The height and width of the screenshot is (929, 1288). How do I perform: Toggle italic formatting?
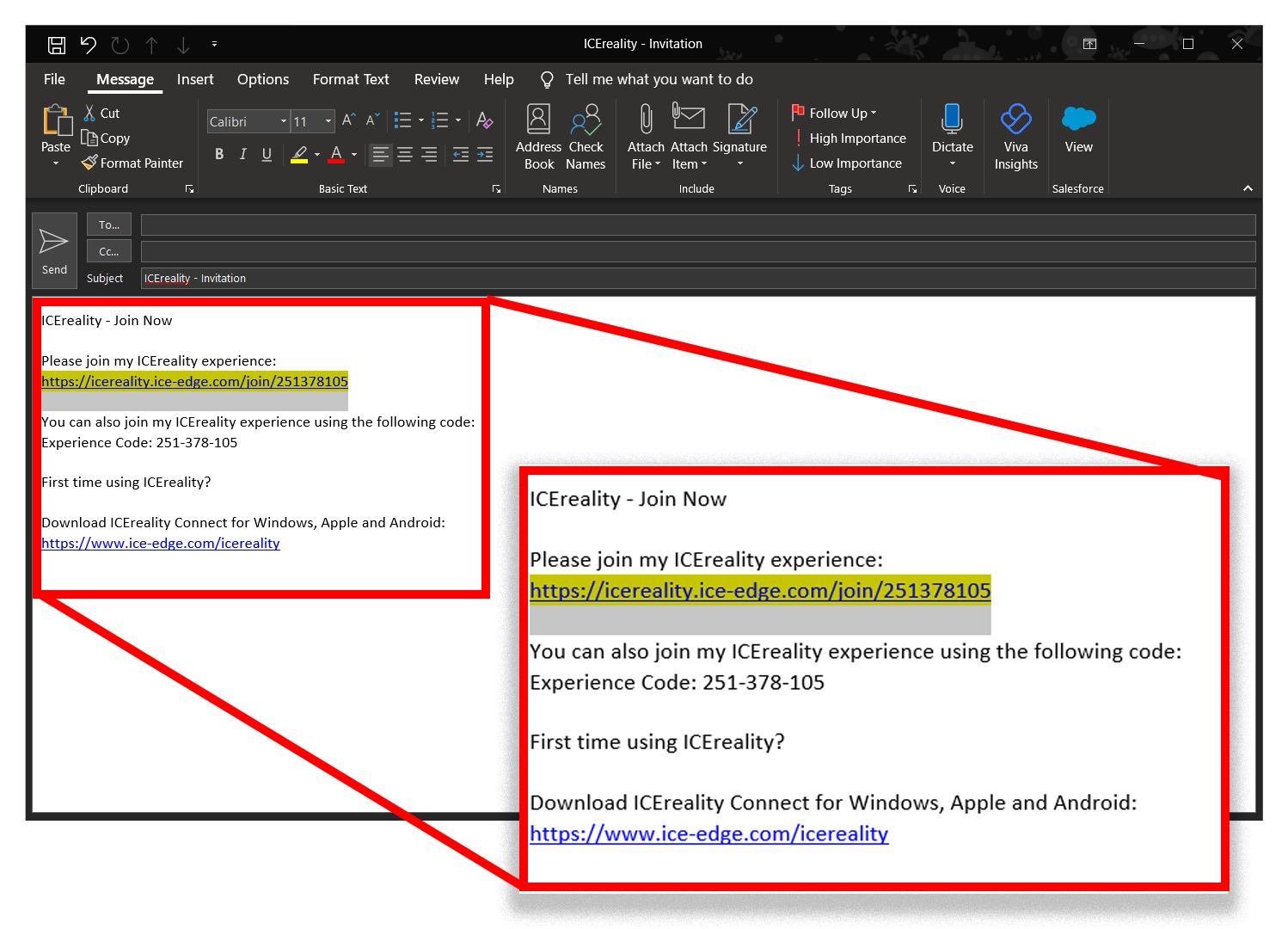[243, 154]
